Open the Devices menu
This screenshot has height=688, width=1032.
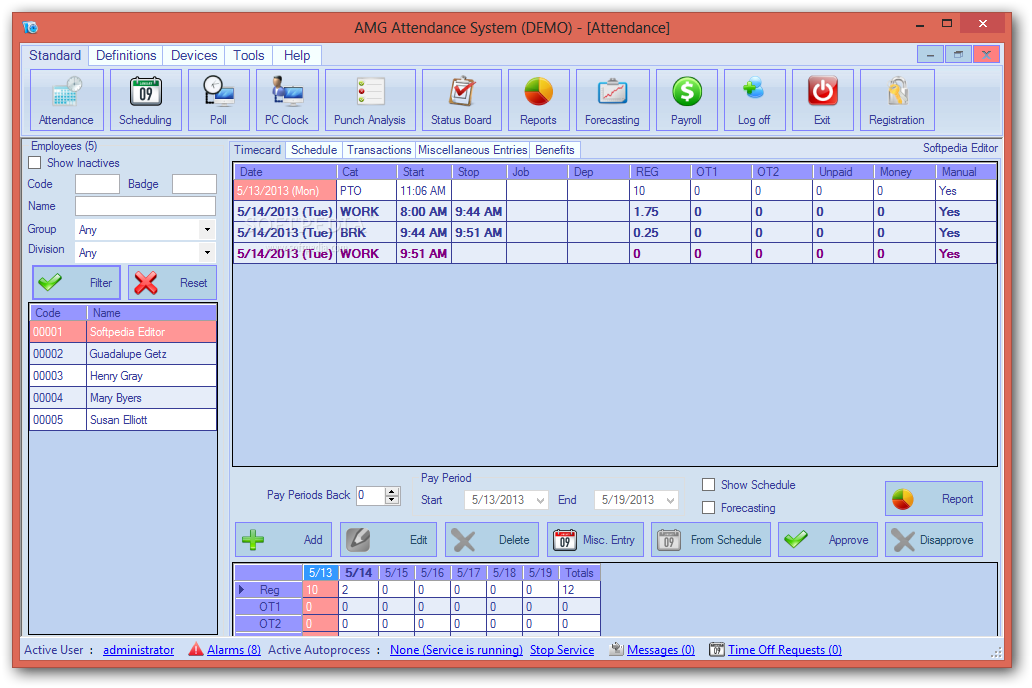click(x=194, y=55)
